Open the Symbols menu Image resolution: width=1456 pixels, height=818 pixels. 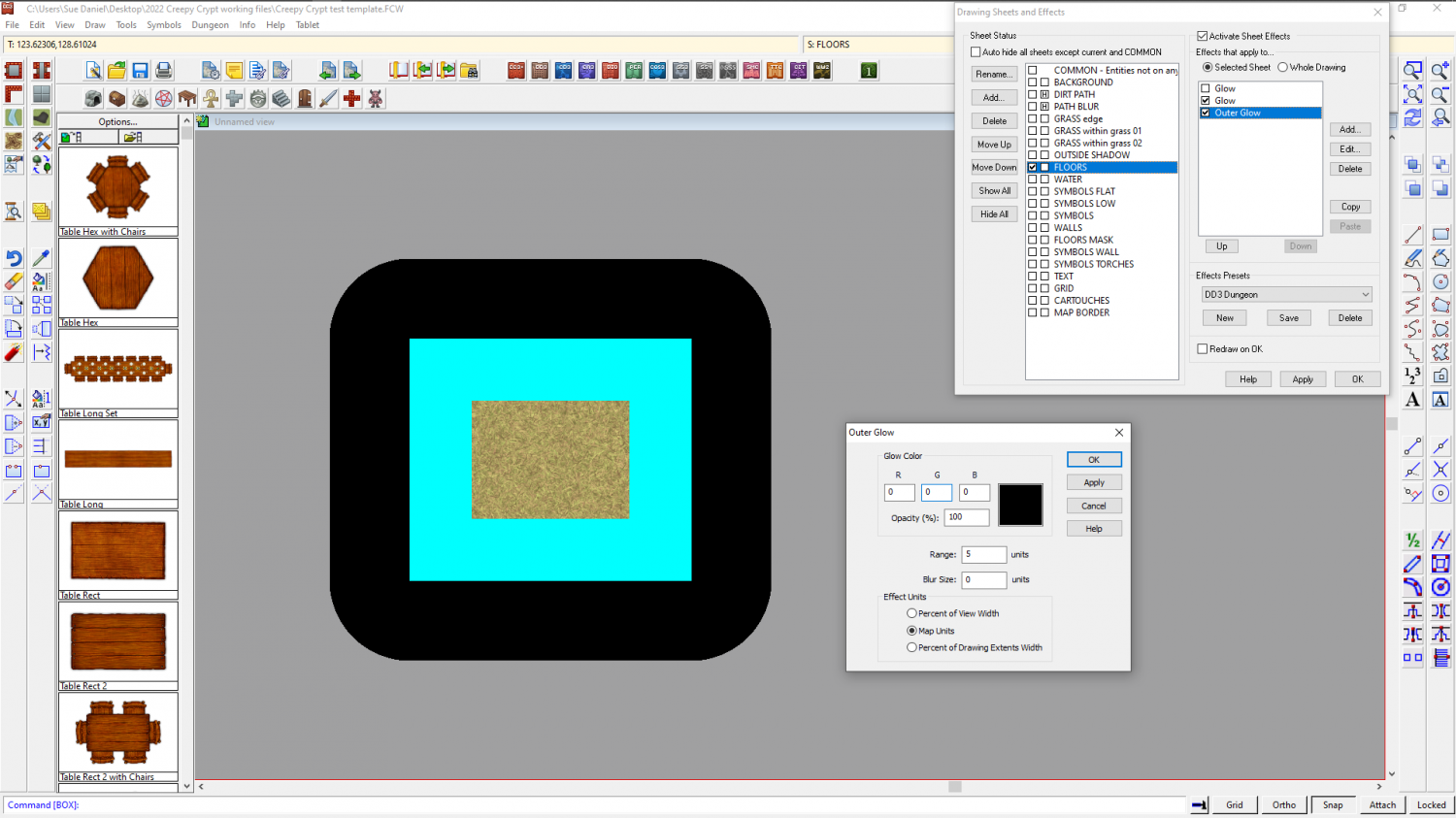[164, 25]
